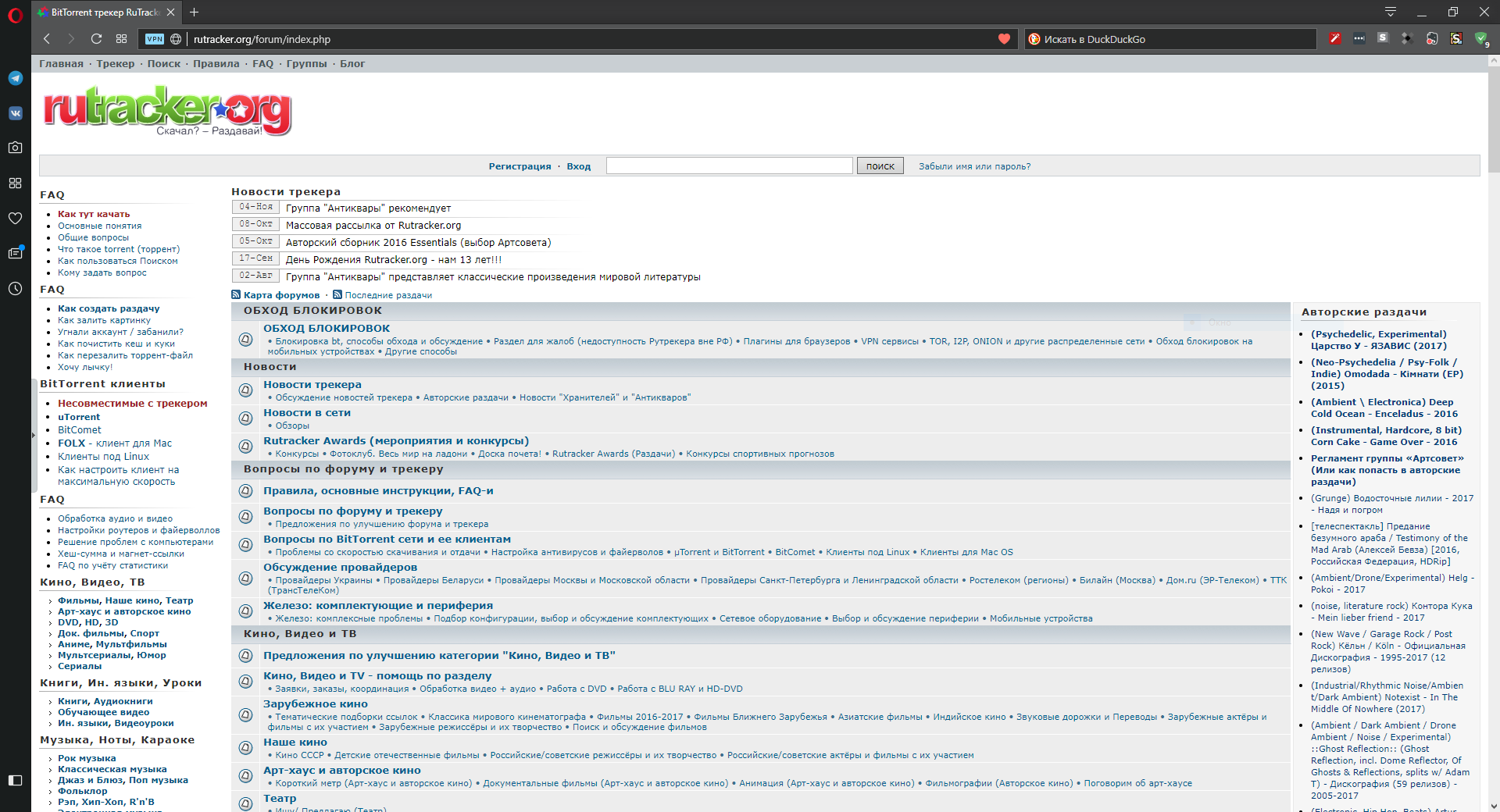1500x812 pixels.
Task: Open the Opera main menu logo
Action: click(15, 16)
